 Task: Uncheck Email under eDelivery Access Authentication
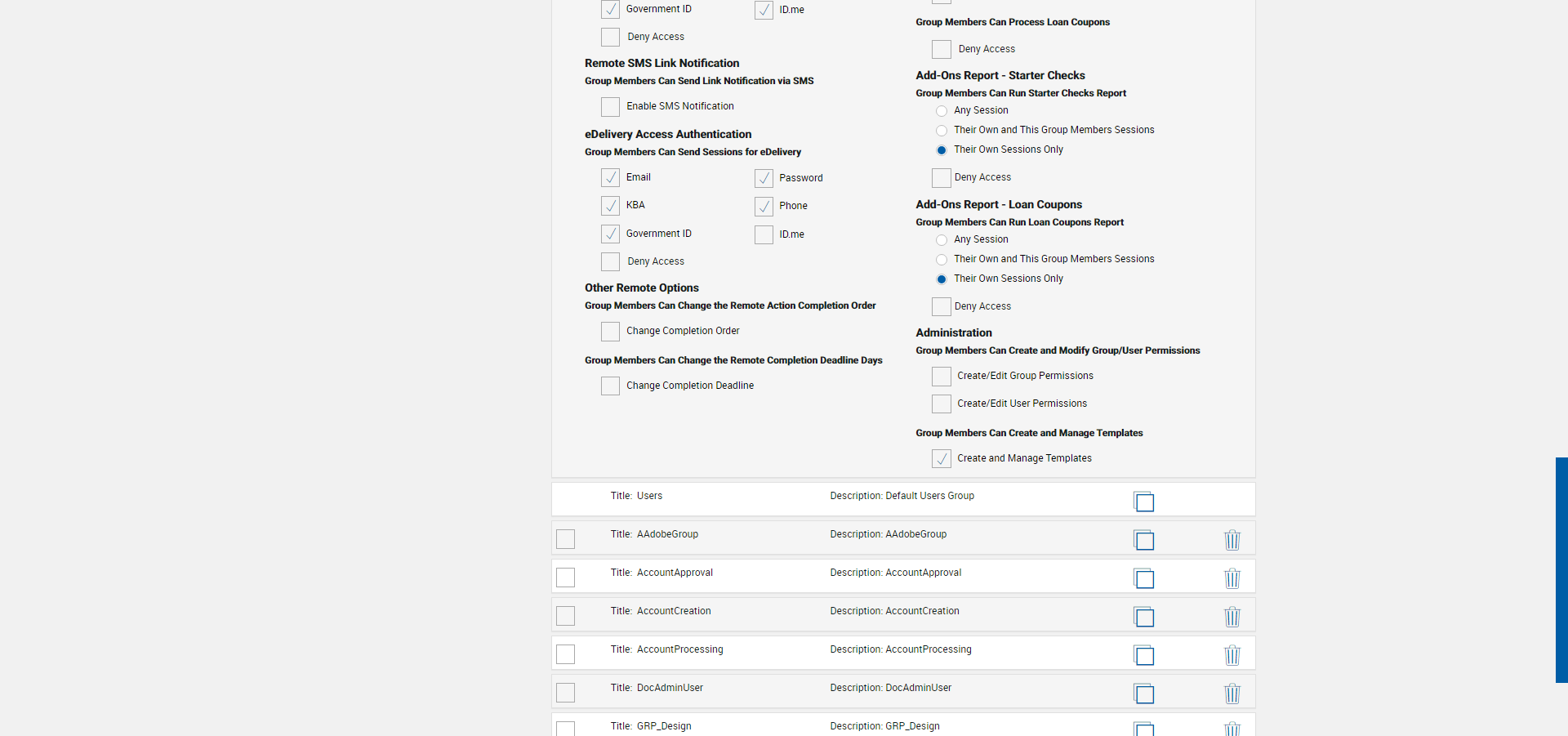pos(610,178)
